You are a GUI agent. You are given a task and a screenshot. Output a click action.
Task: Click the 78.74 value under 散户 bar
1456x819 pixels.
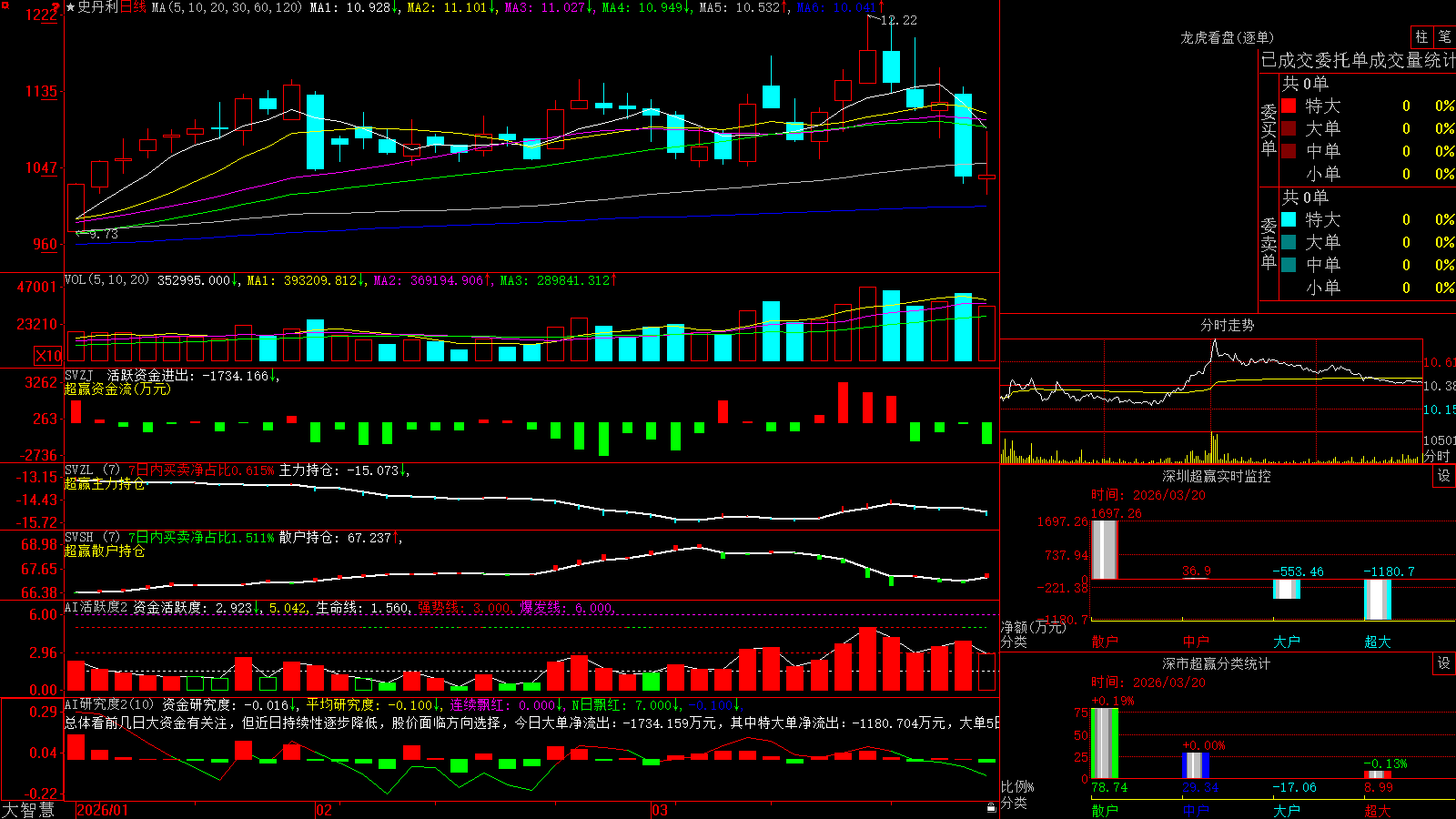(1109, 787)
